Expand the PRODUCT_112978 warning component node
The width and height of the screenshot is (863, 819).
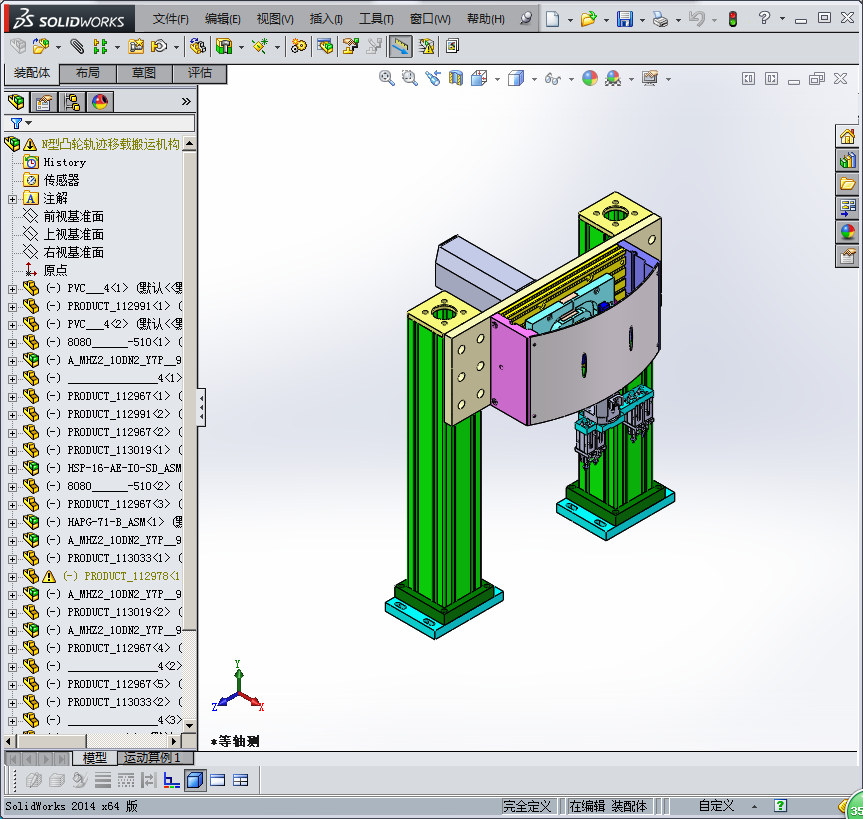[12, 577]
